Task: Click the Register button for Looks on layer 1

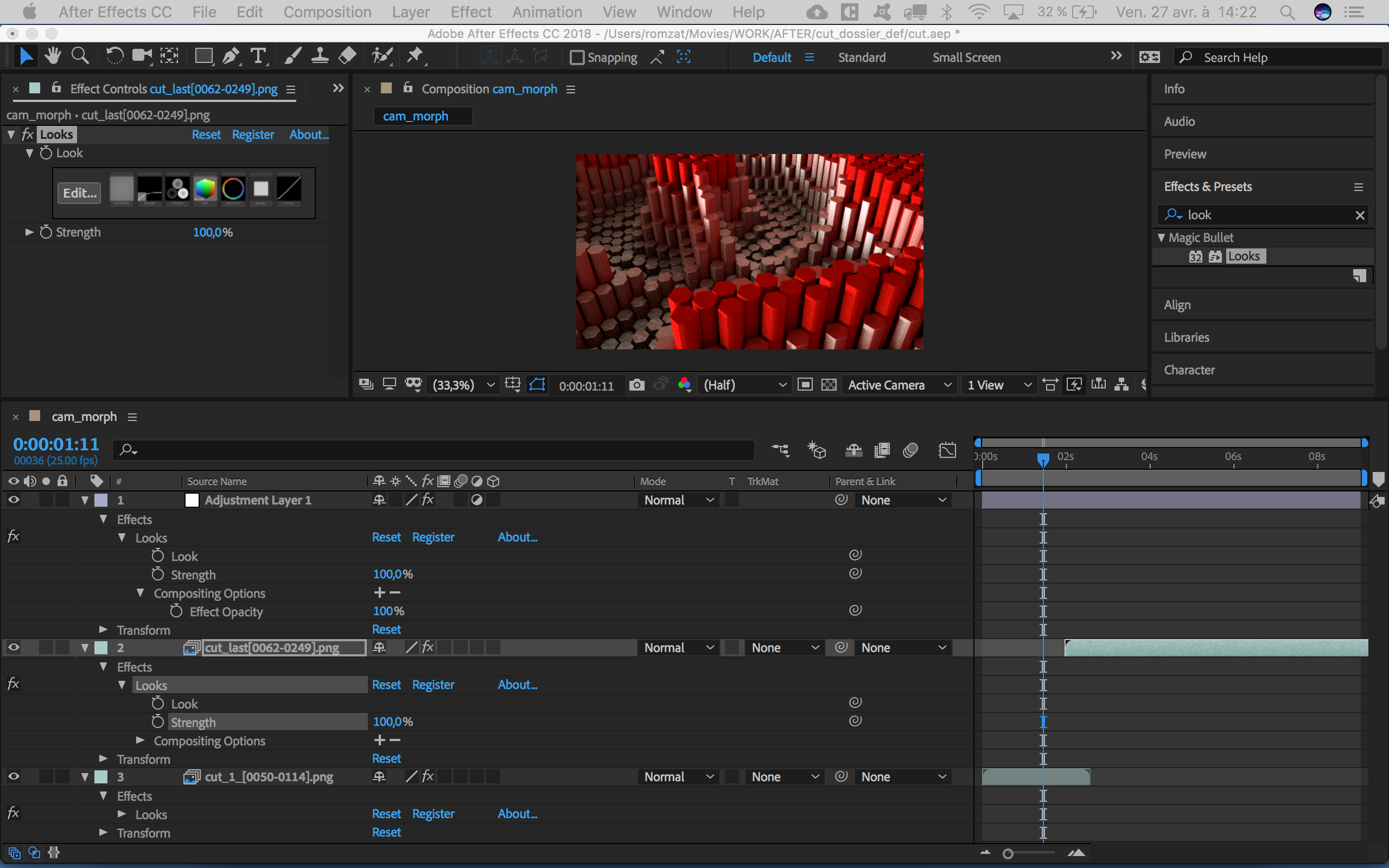Action: pos(432,537)
